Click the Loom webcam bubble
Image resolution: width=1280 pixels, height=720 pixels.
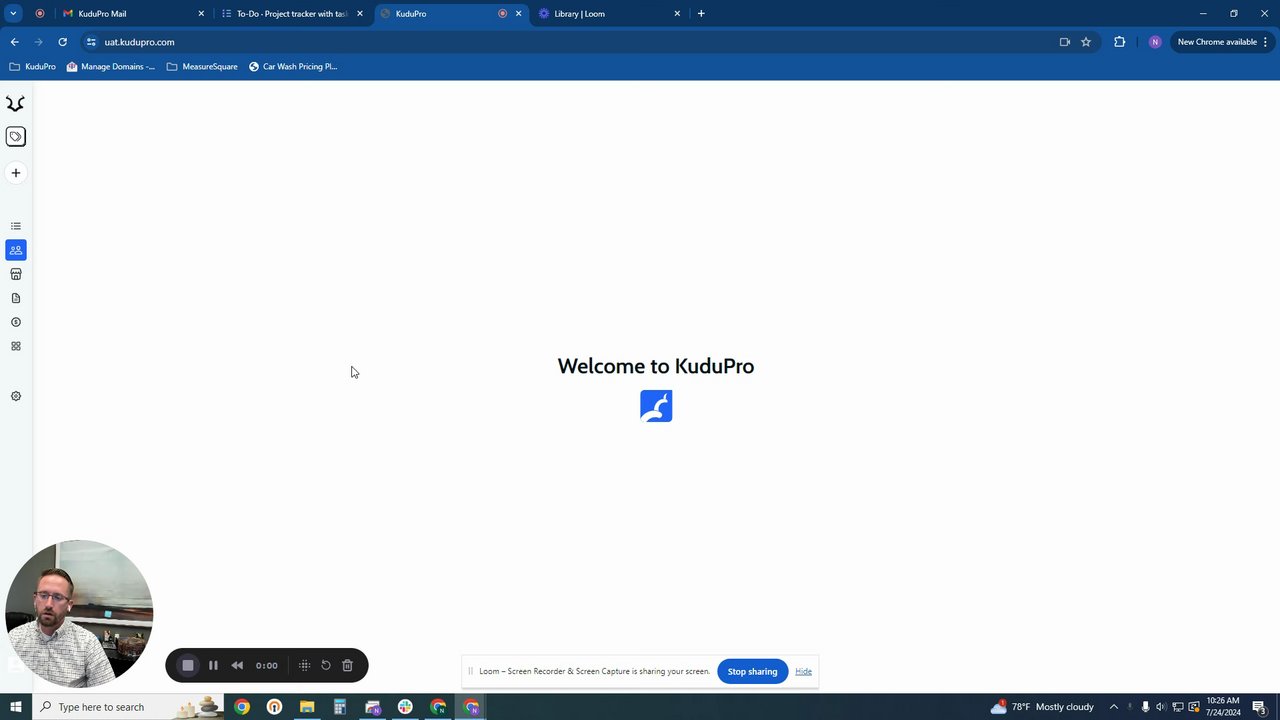coord(79,614)
